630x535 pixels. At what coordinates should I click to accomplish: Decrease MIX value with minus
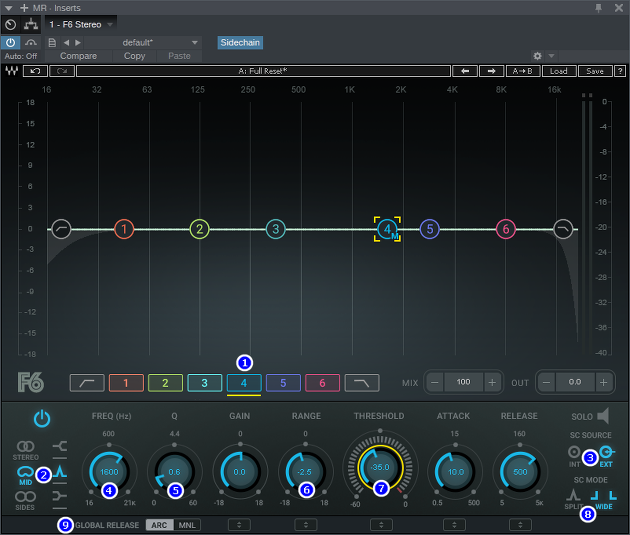435,382
